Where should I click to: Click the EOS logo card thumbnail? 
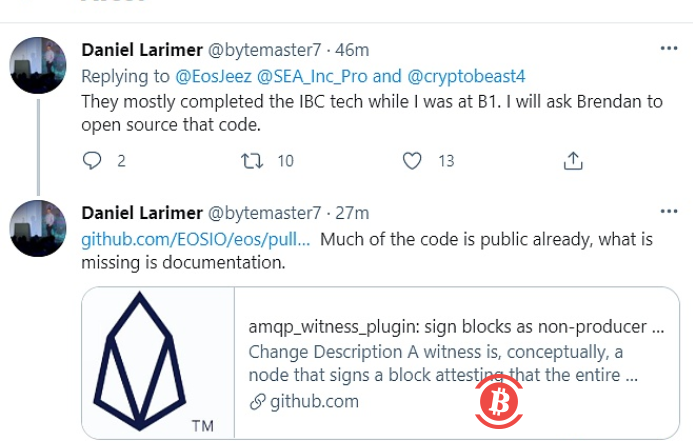[x=157, y=363]
